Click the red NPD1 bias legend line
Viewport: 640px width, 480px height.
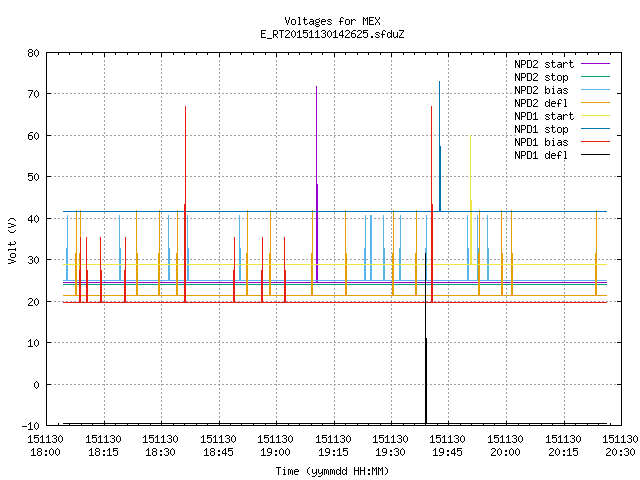coord(595,142)
